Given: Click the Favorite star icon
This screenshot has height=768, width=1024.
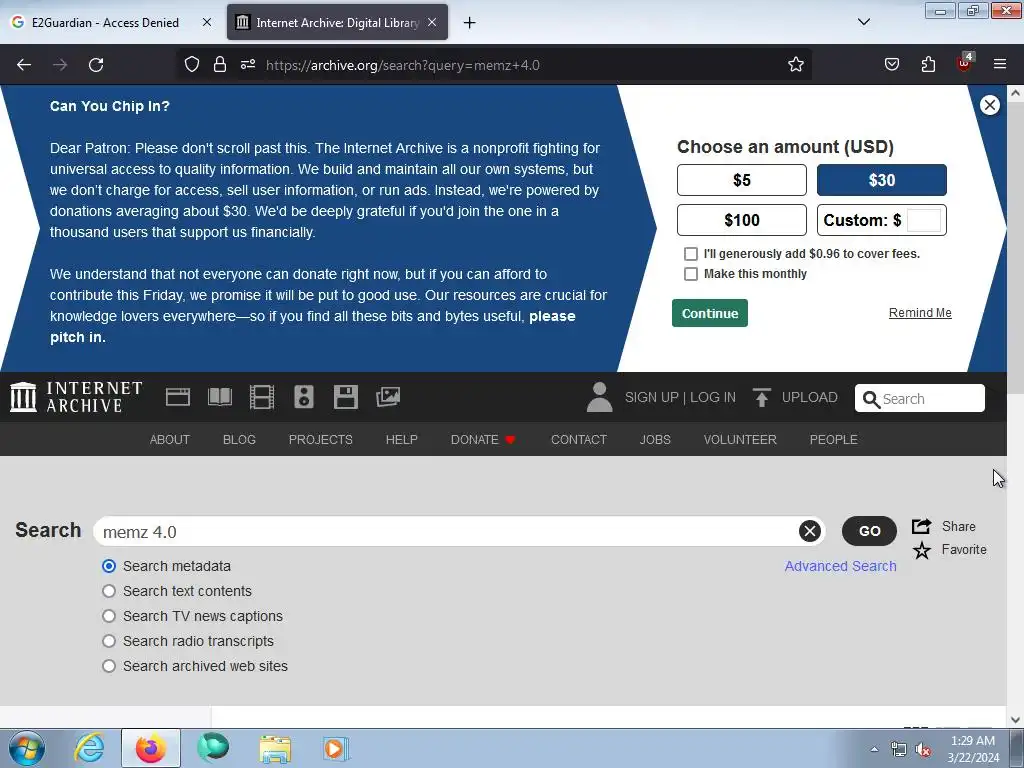Looking at the screenshot, I should [x=921, y=551].
